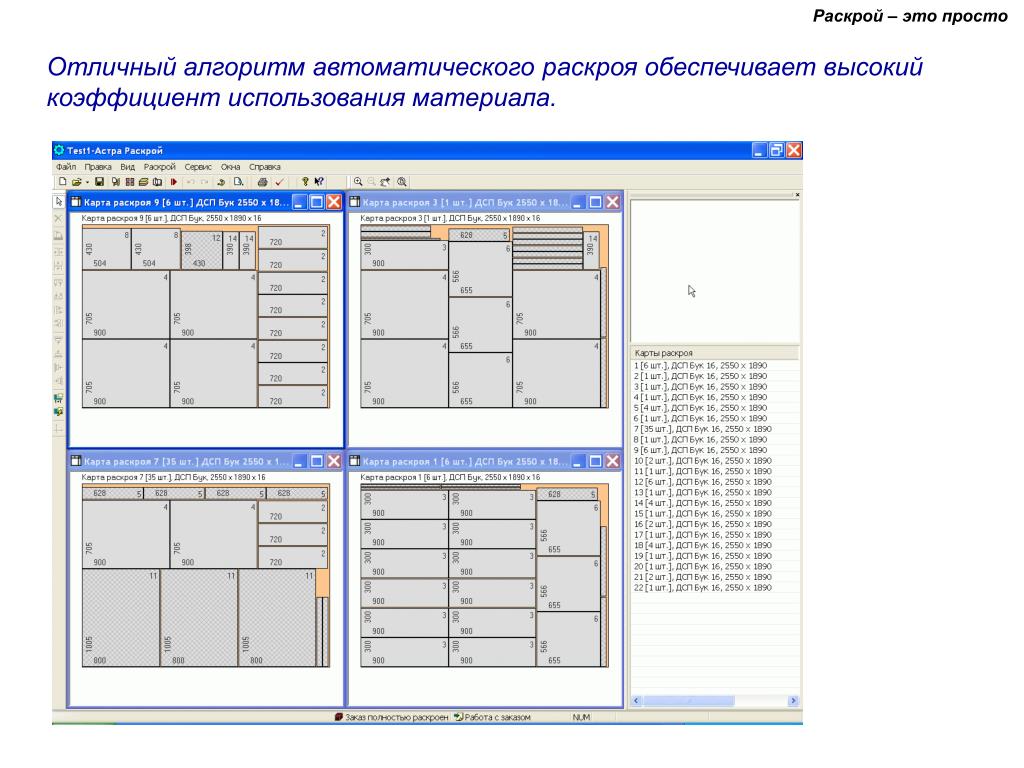This screenshot has width=1024, height=768.
Task: Open the Вид menu
Action: [127, 167]
